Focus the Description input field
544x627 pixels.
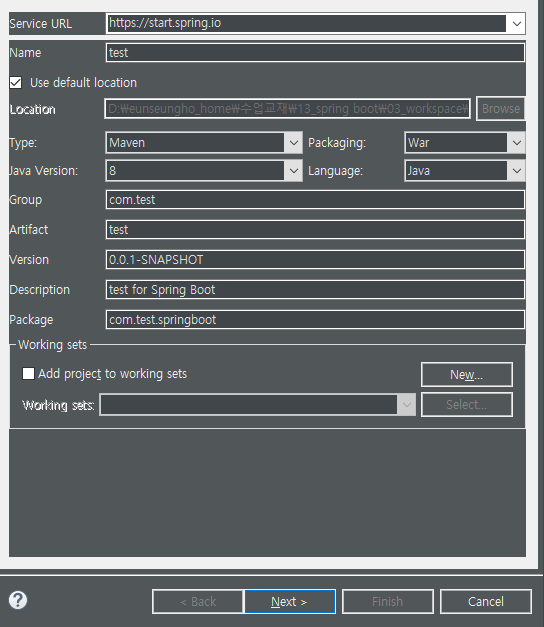click(x=315, y=290)
